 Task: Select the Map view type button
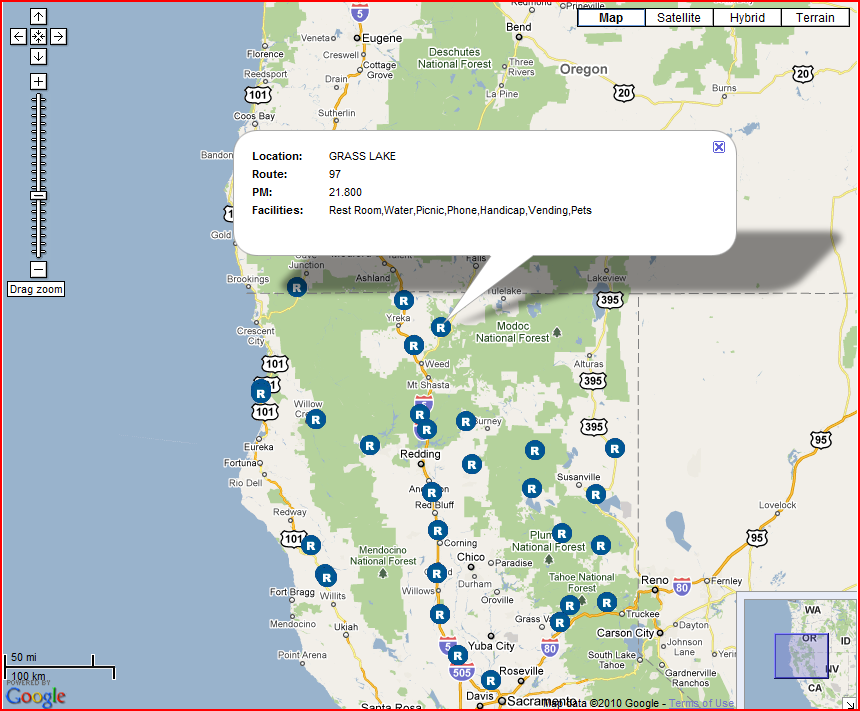pos(610,18)
